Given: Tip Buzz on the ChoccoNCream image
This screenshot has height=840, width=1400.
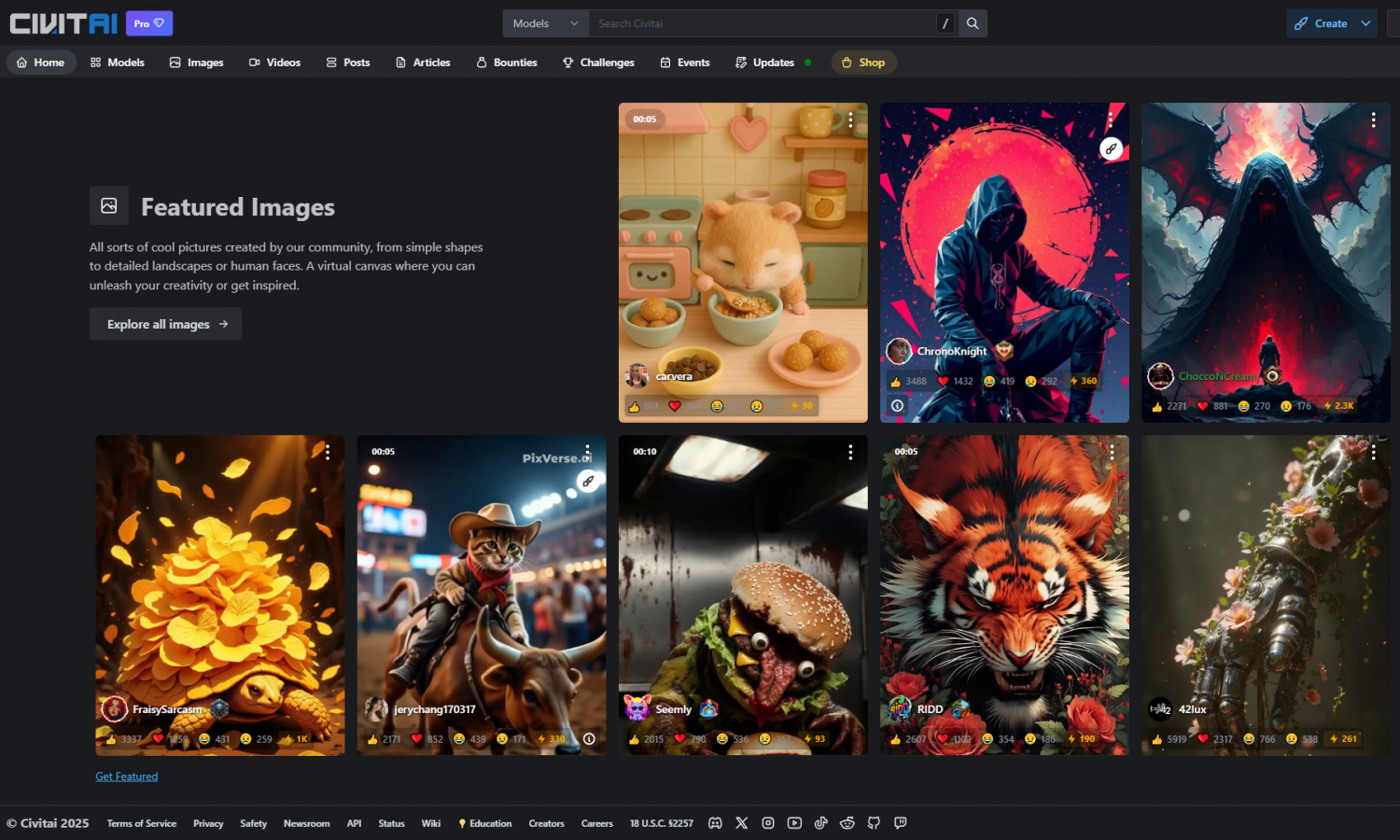Looking at the screenshot, I should 1338,406.
